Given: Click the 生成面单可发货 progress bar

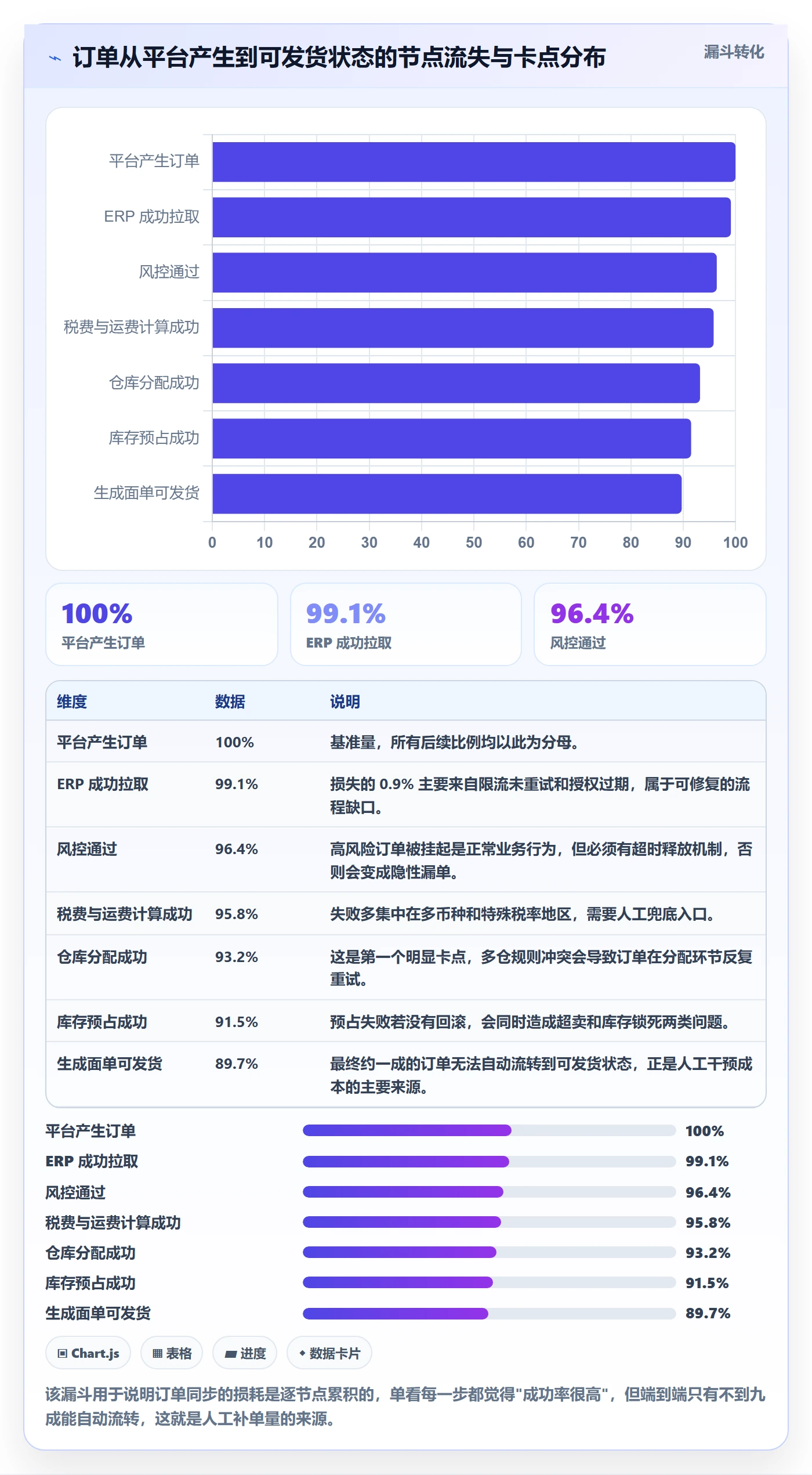Looking at the screenshot, I should (490, 1314).
